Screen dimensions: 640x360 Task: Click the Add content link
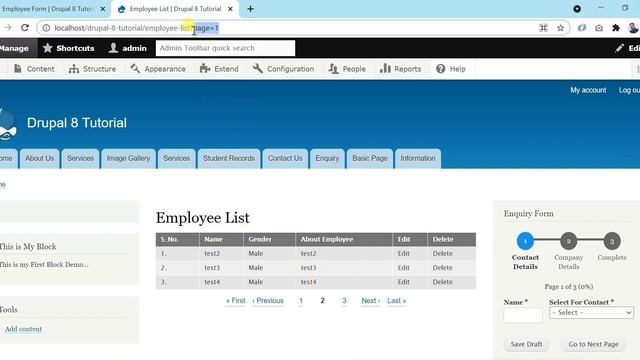point(23,329)
